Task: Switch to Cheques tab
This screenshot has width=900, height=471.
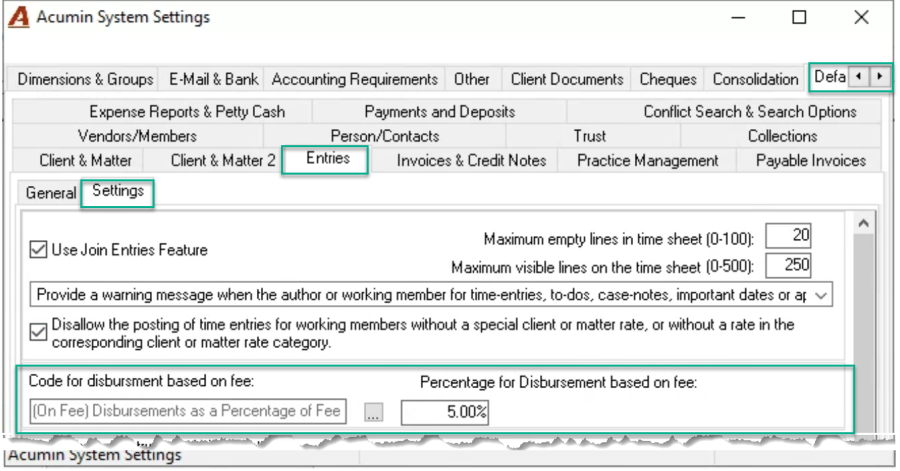Action: (x=668, y=79)
